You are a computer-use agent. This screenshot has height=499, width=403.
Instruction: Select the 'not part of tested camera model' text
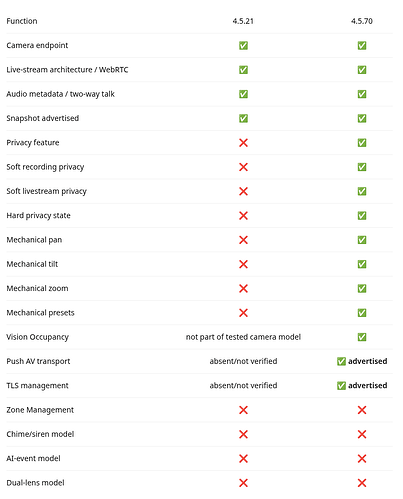point(243,337)
